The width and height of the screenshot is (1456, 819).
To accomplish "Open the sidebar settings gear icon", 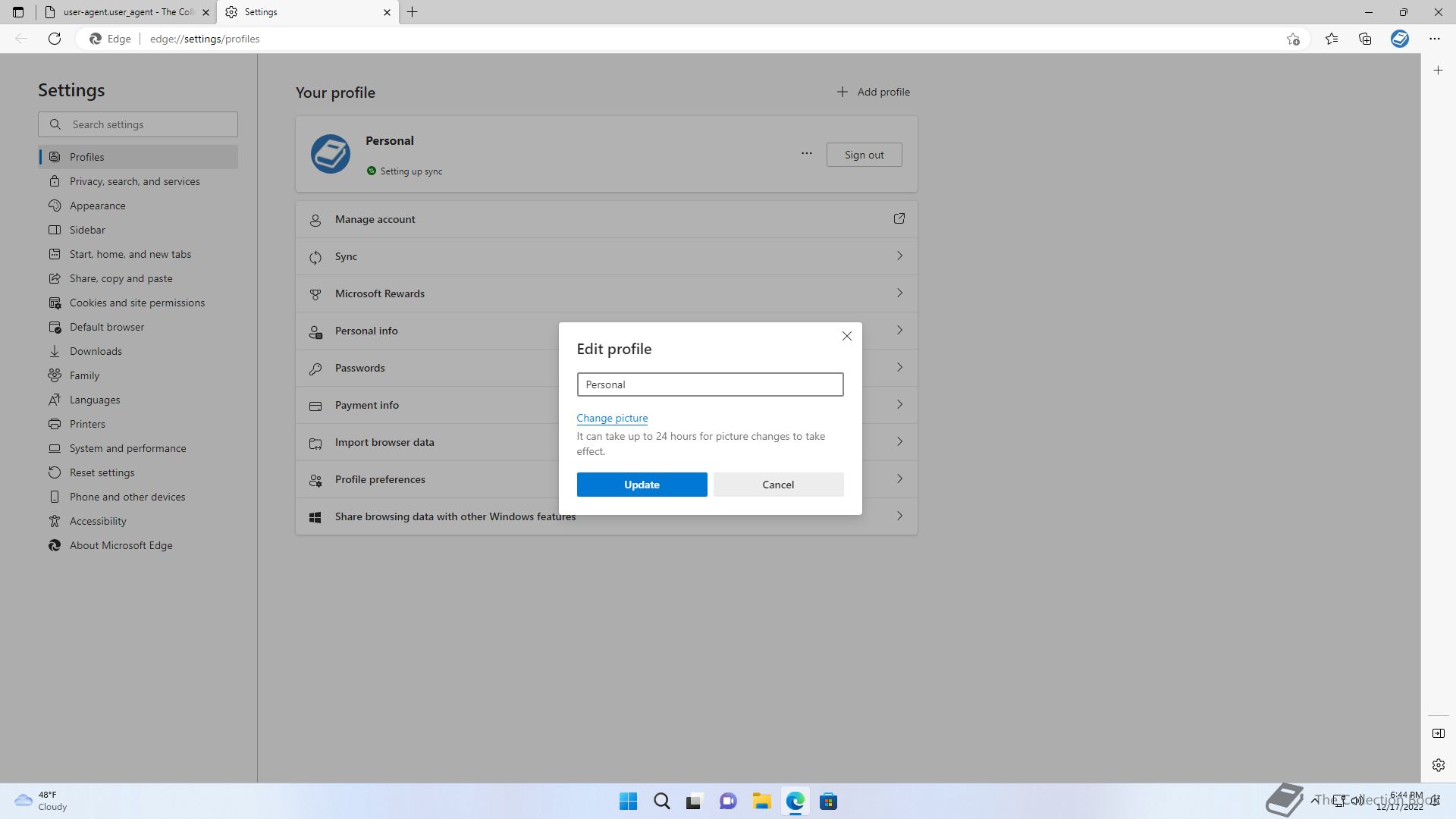I will 1438,765.
